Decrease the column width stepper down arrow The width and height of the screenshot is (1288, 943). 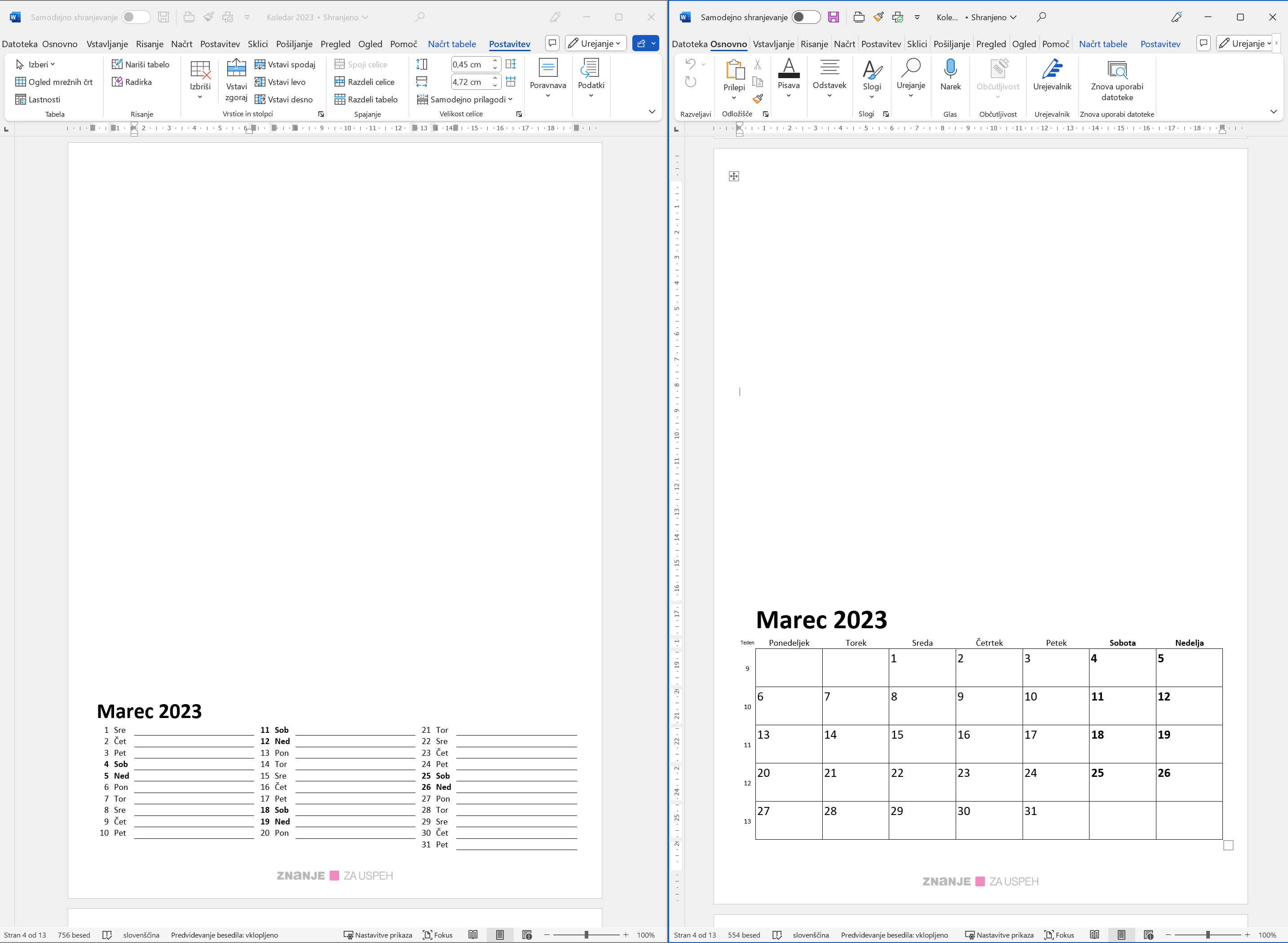point(495,86)
